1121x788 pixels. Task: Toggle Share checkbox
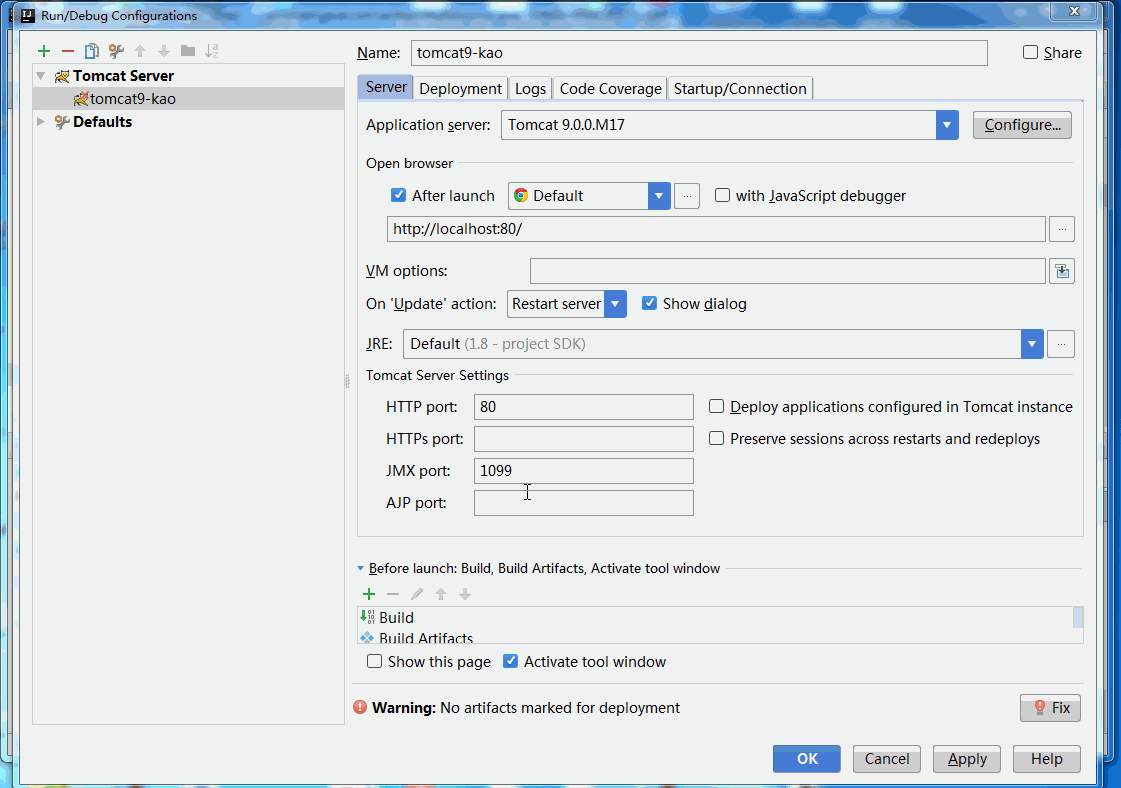pyautogui.click(x=1030, y=52)
